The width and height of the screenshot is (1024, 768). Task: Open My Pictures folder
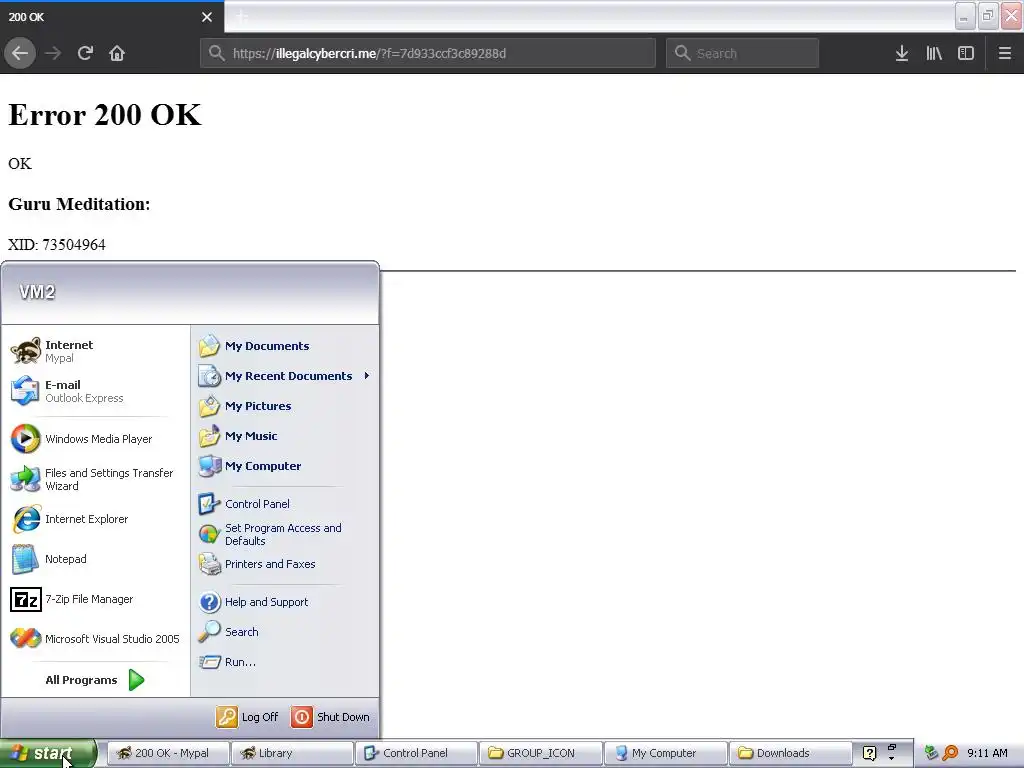[x=285, y=406]
